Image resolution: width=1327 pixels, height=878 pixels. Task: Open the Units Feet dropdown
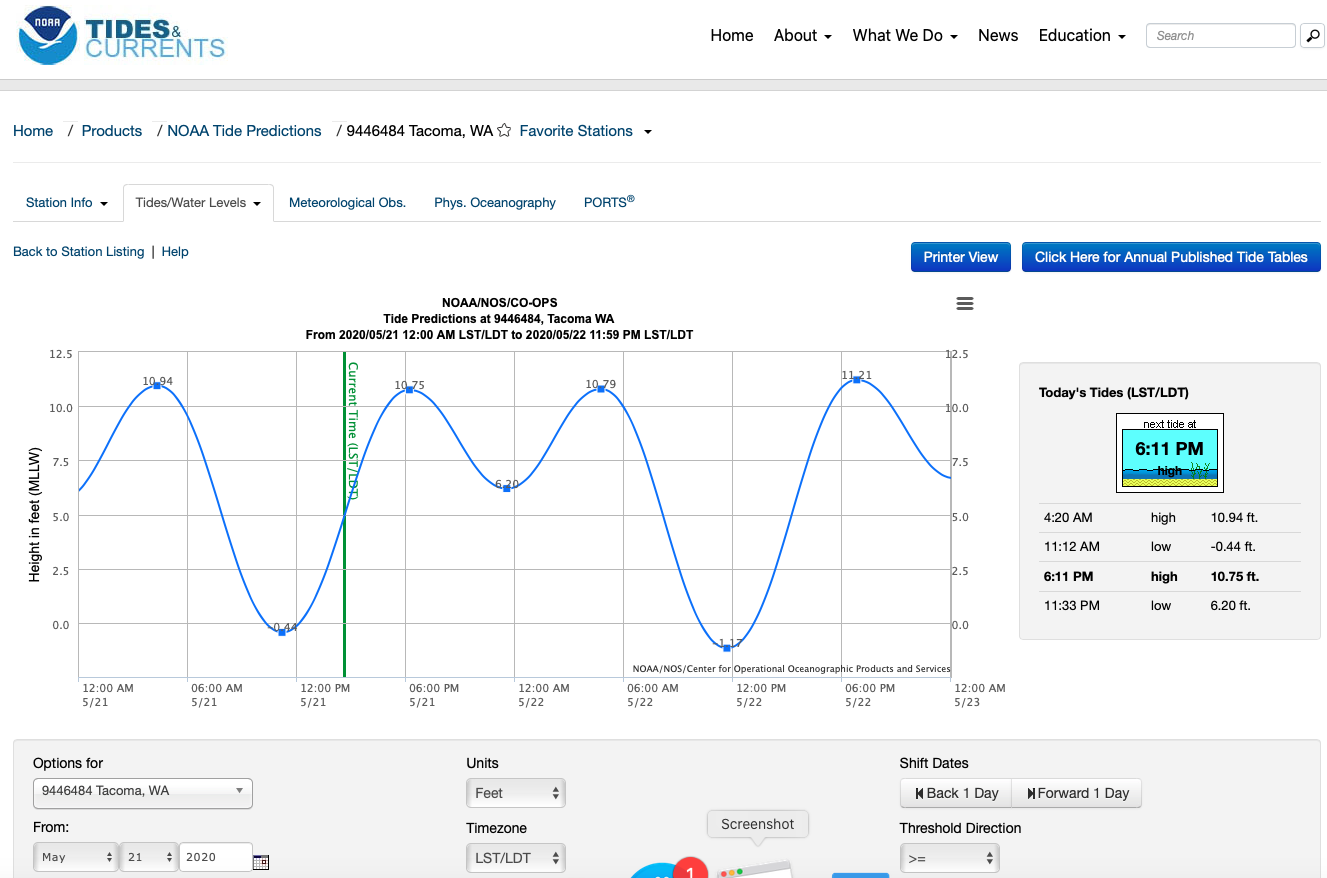[x=516, y=793]
